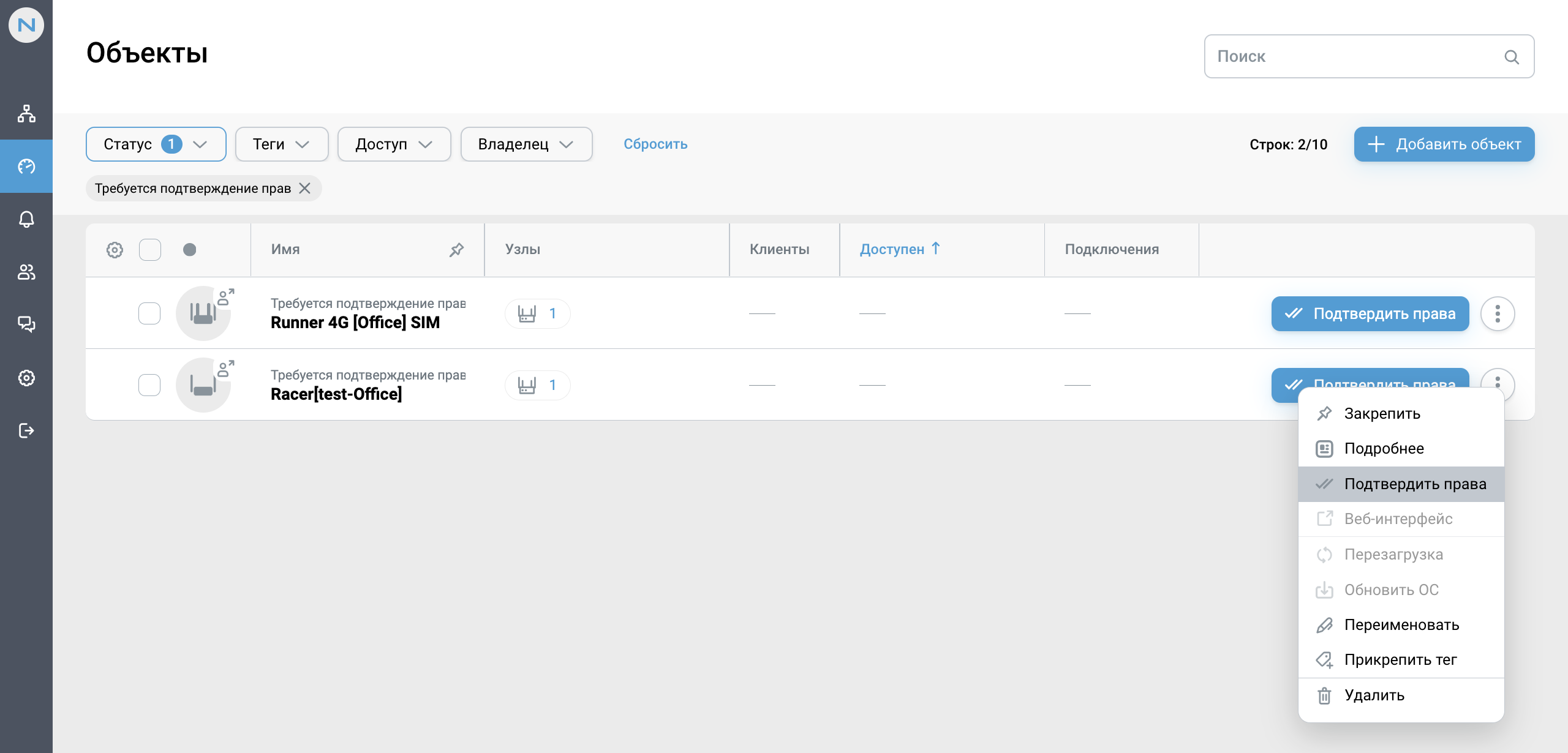The image size is (1568, 753).
Task: Open the users sidebar icon
Action: pos(26,272)
